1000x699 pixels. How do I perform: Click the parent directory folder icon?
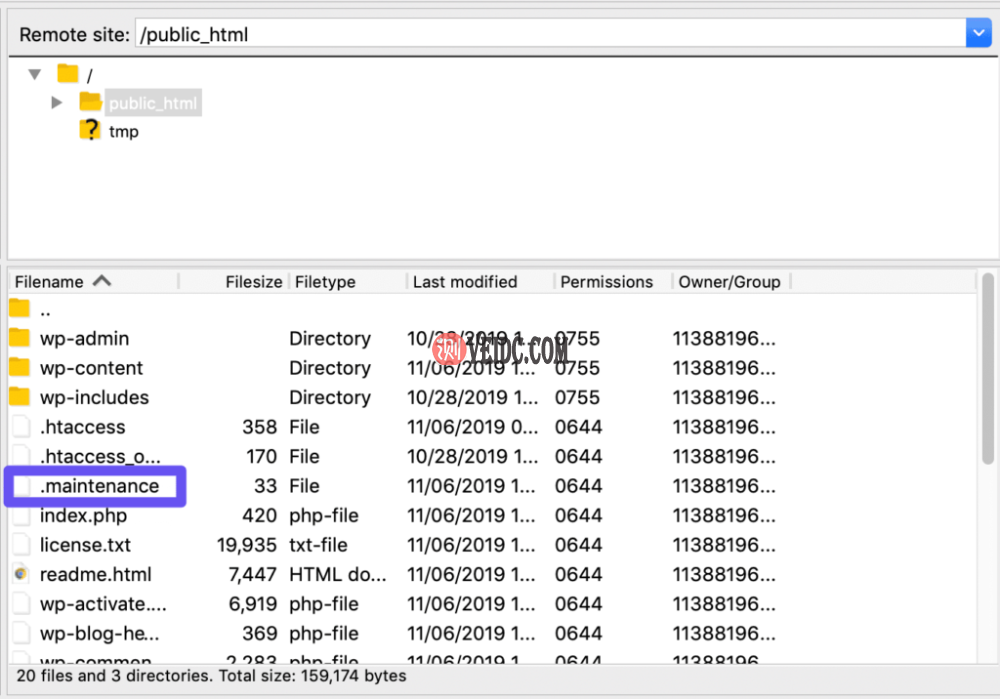click(18, 309)
